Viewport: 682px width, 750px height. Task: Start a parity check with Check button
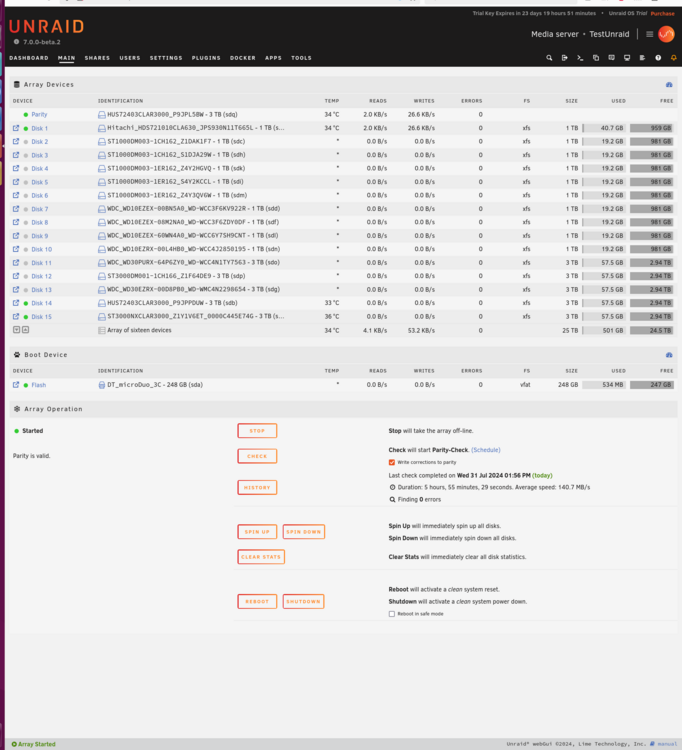(257, 456)
